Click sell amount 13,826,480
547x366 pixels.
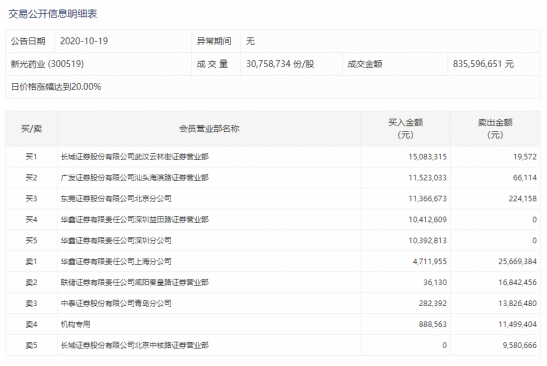517,304
